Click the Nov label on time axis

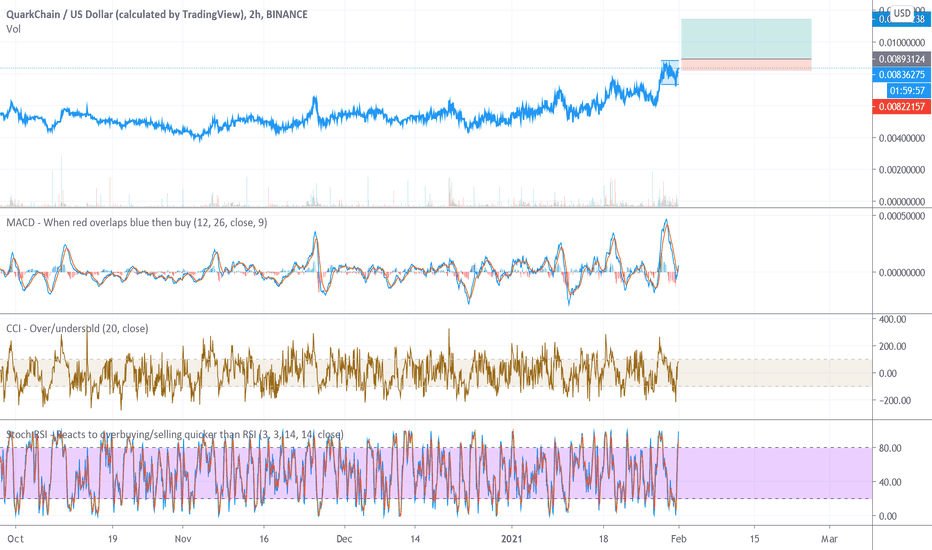tap(183, 539)
